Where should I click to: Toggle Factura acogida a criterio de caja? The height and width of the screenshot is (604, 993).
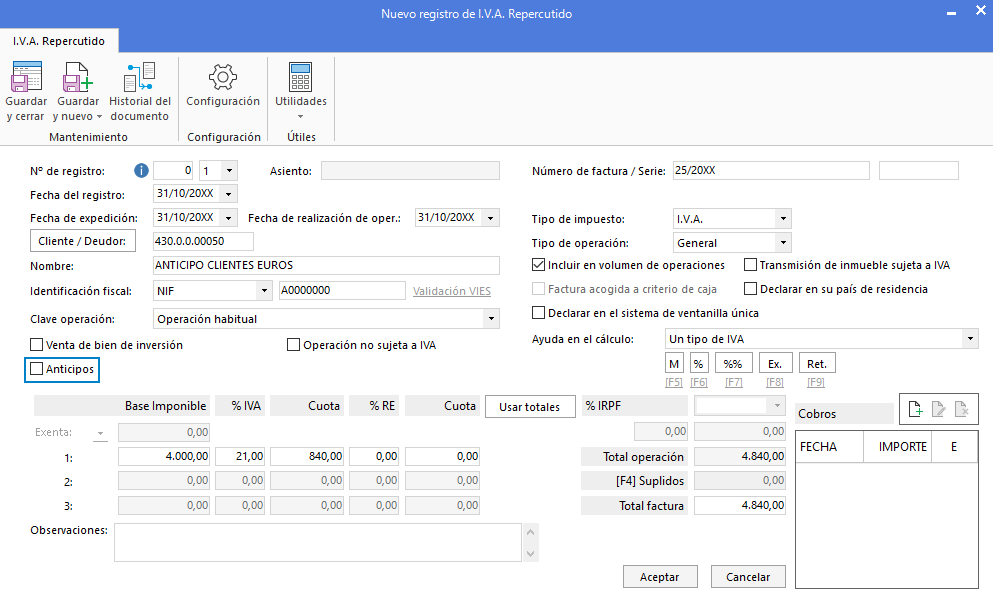click(x=538, y=289)
